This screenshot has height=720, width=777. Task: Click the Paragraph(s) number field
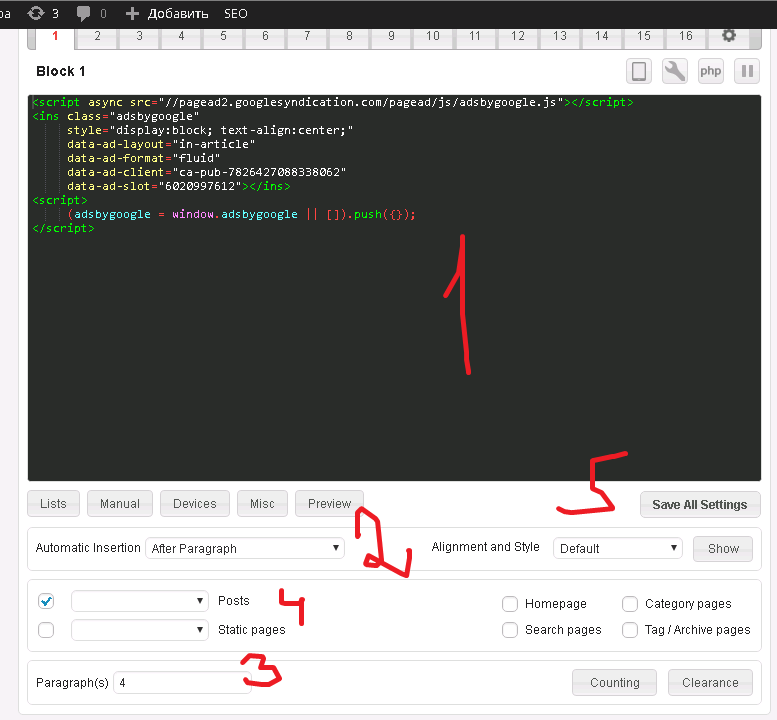[x=182, y=683]
